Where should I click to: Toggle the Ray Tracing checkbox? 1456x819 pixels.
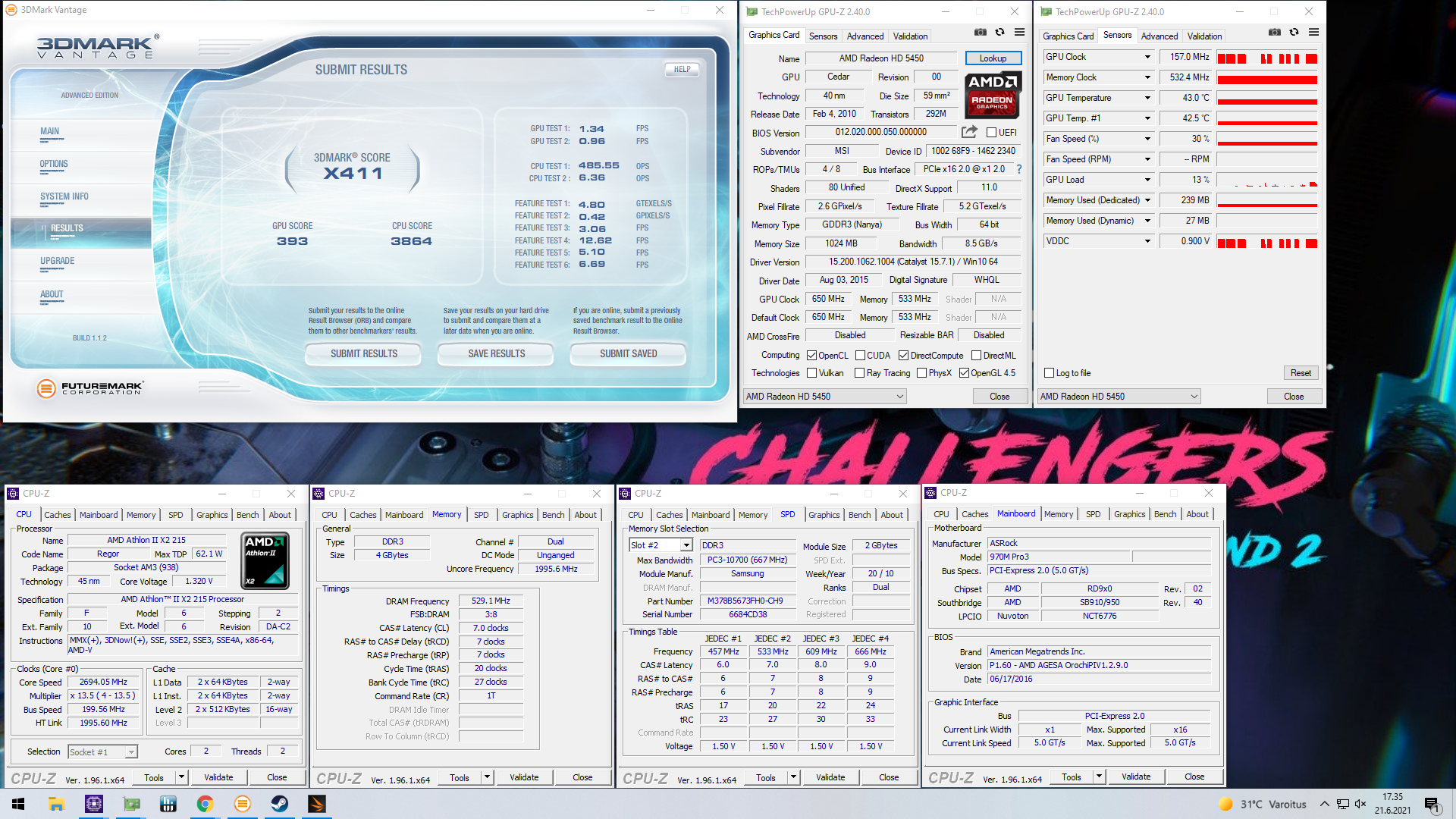tap(859, 372)
